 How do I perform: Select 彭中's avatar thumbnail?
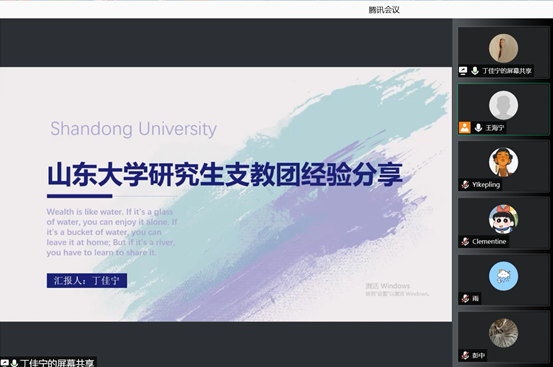click(503, 333)
